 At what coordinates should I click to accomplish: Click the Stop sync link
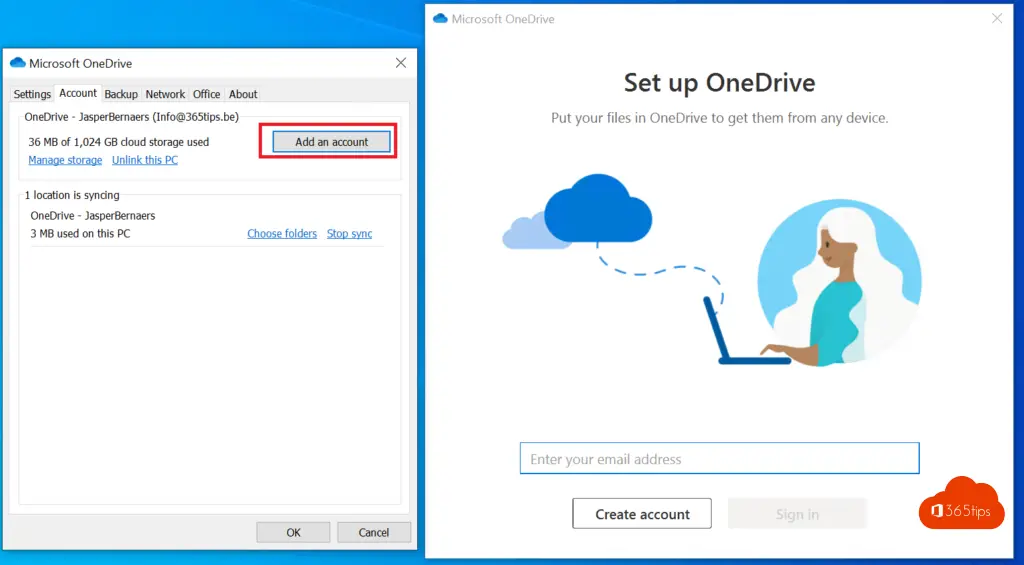click(x=349, y=233)
